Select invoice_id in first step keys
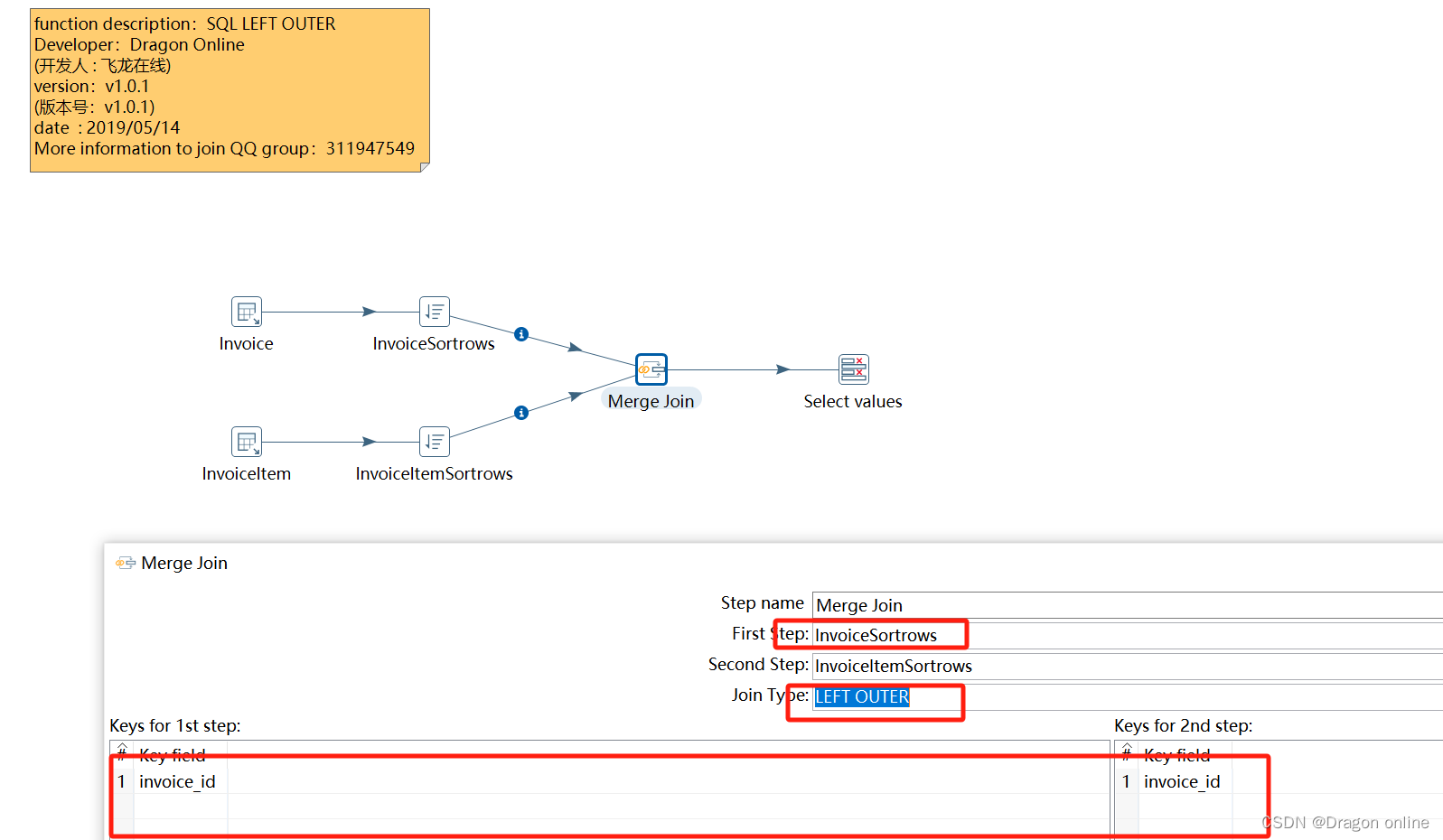The height and width of the screenshot is (840, 1443). pos(177,781)
